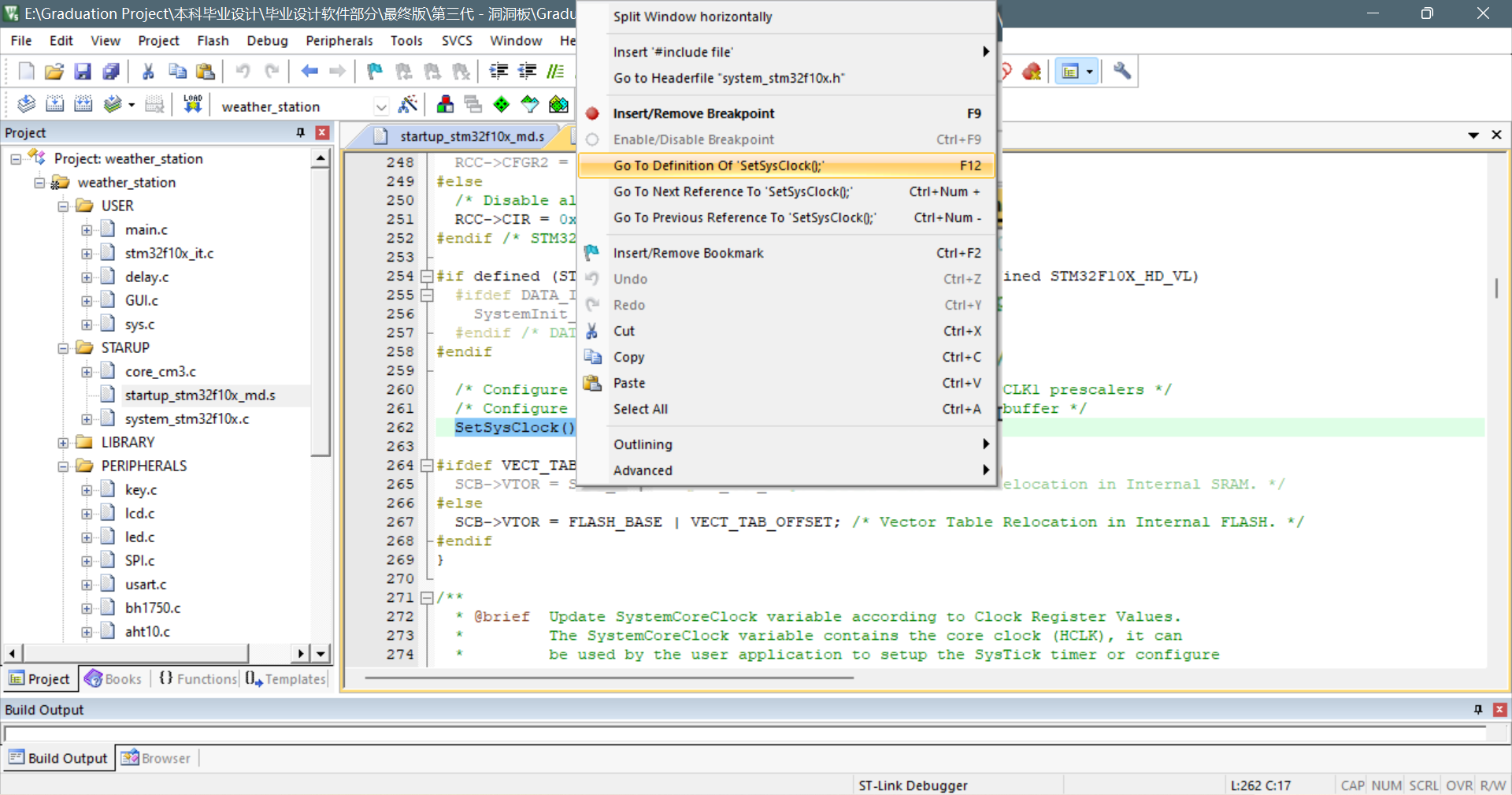Screen dimensions: 1512x795
Task: Pin the Project panel open
Action: pos(299,132)
